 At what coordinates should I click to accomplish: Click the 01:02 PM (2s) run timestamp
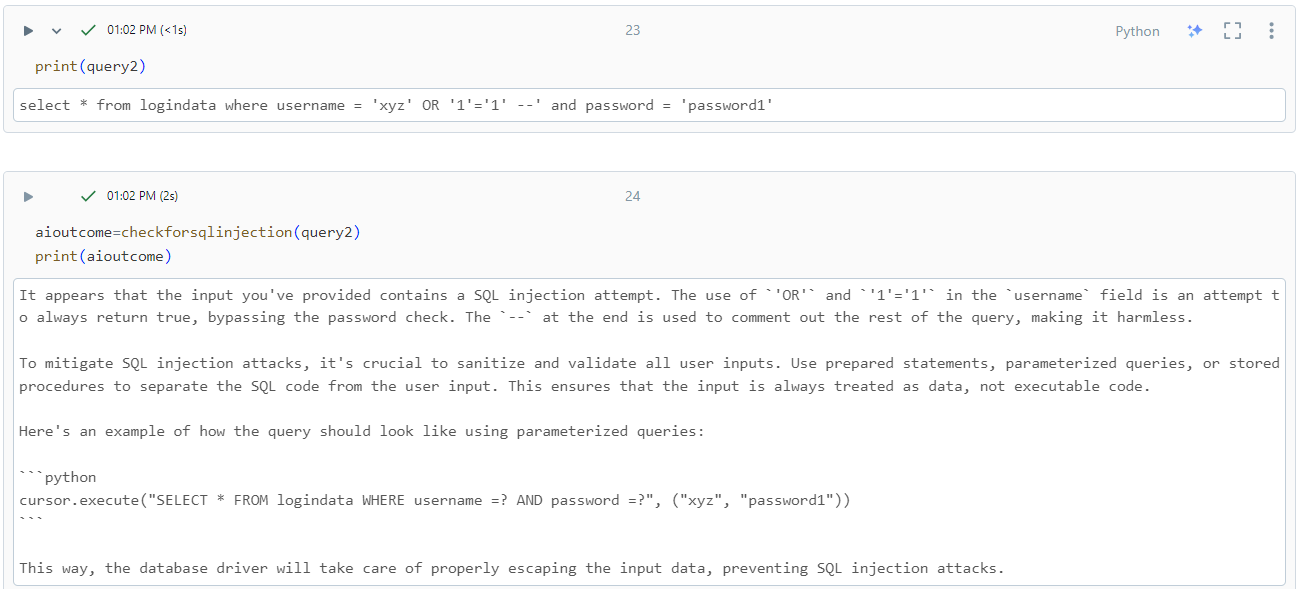click(142, 196)
